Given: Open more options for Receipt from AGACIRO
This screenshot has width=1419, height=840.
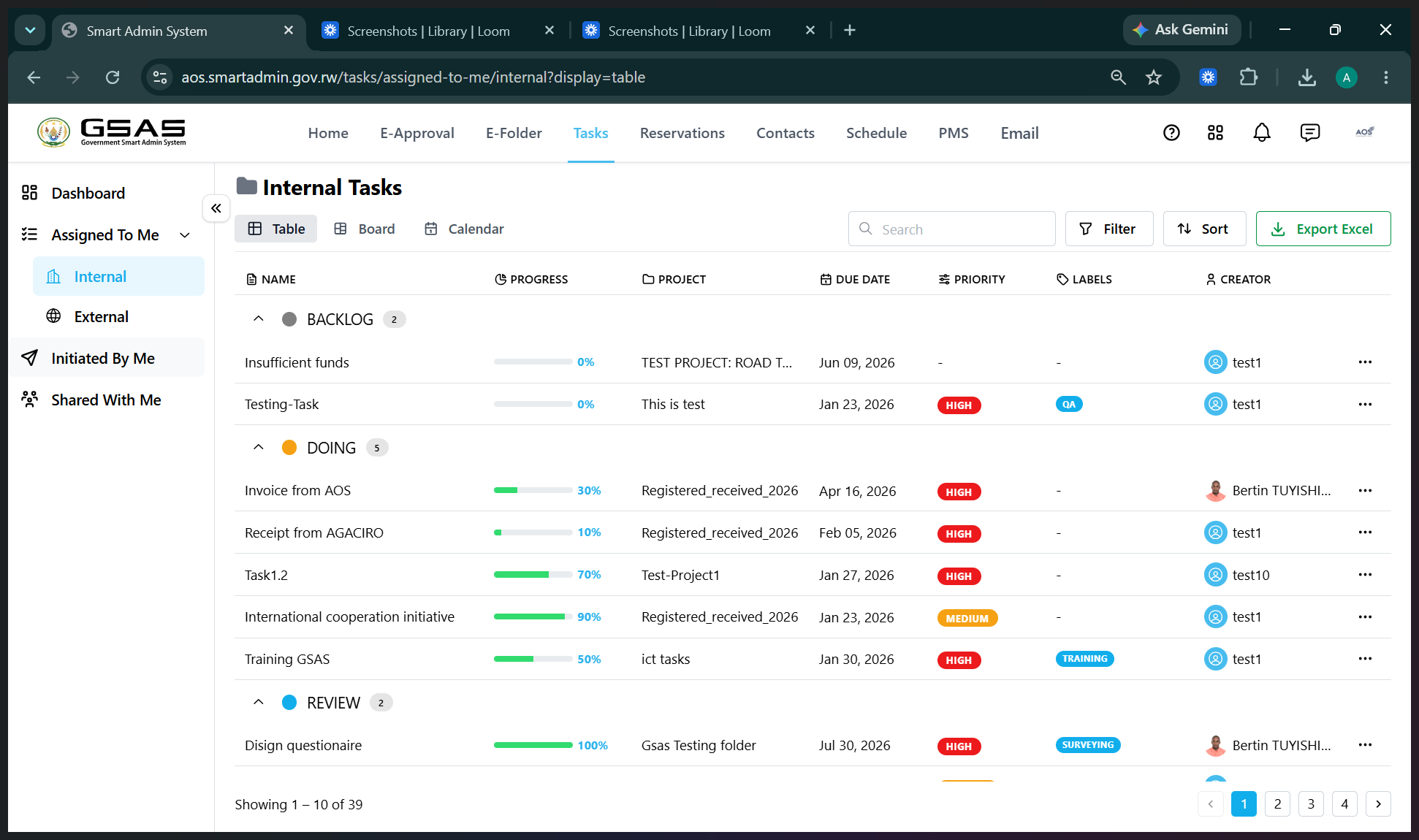Looking at the screenshot, I should tap(1365, 532).
